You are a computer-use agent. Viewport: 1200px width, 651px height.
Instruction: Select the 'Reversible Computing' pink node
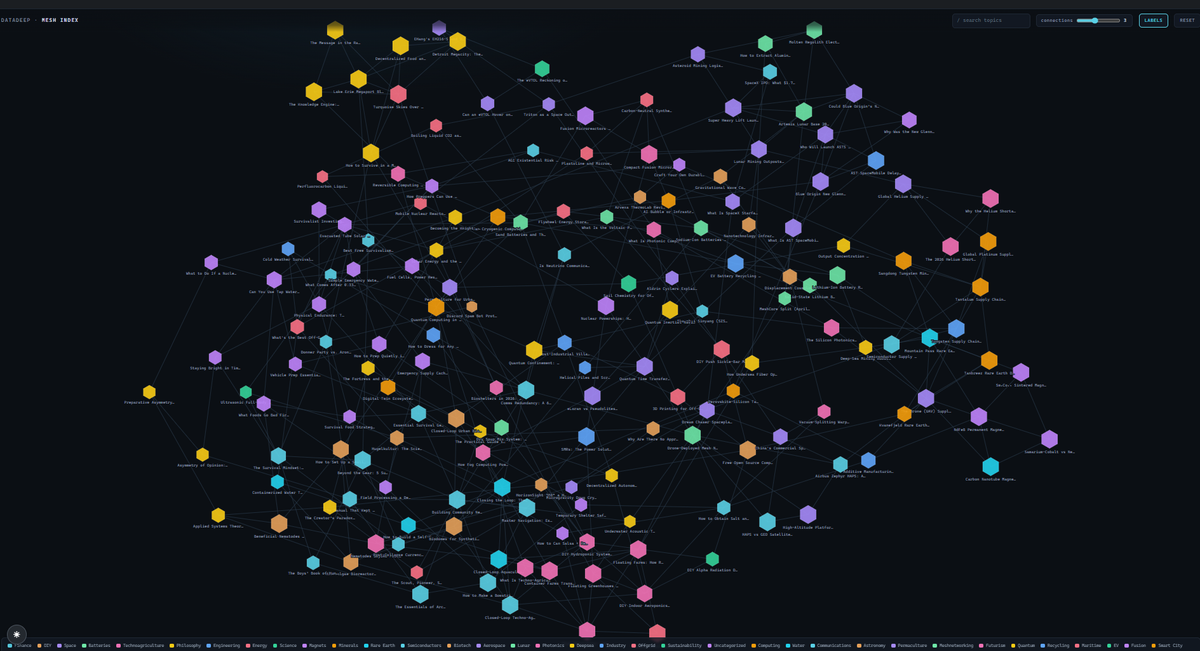[398, 174]
